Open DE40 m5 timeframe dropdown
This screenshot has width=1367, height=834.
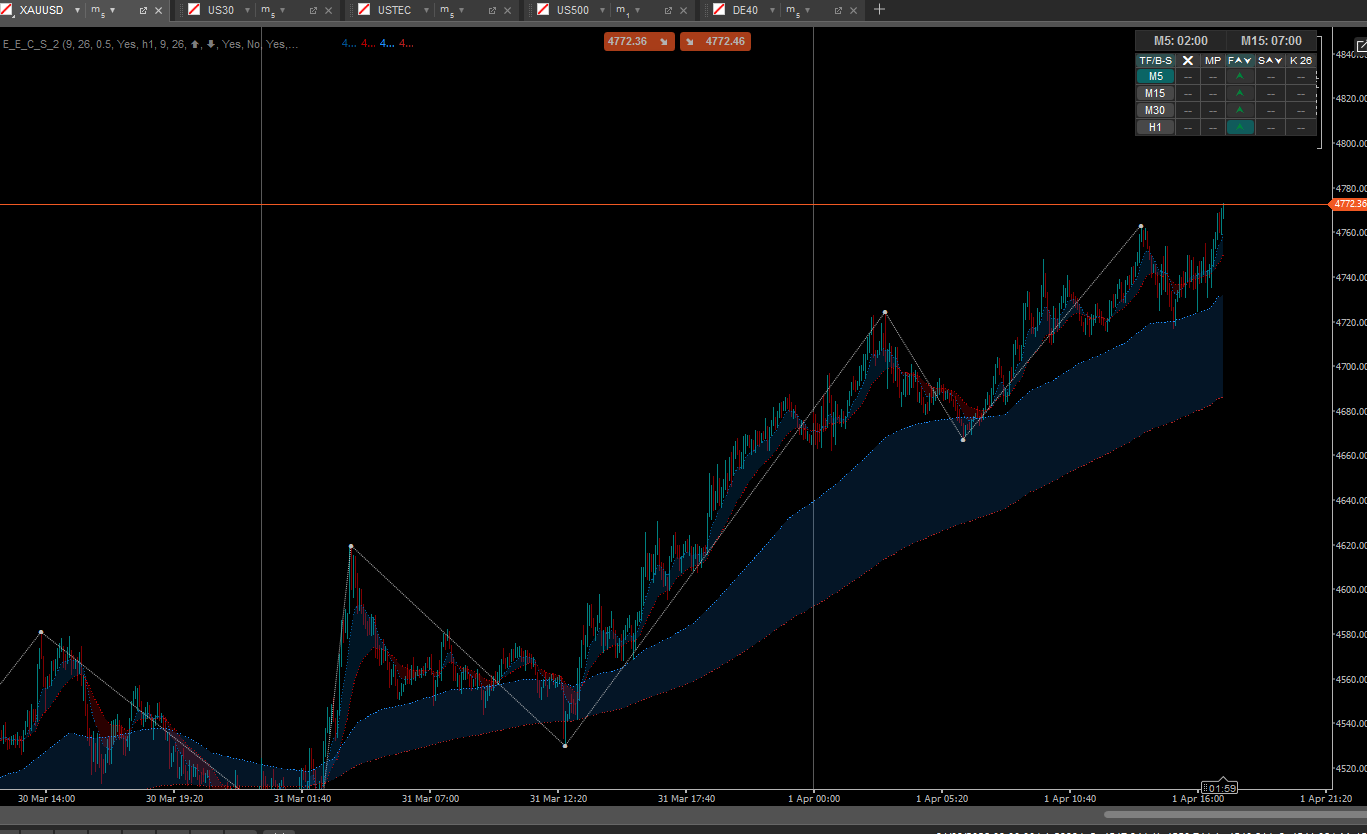pyautogui.click(x=807, y=10)
